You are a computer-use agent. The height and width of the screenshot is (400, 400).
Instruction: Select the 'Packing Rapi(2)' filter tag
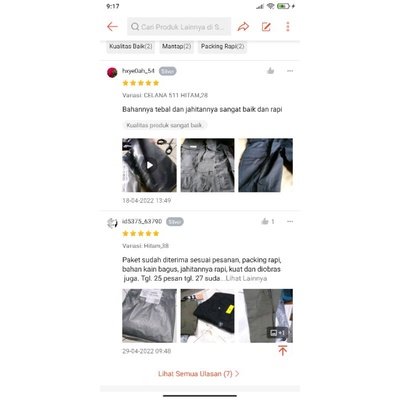coord(222,46)
